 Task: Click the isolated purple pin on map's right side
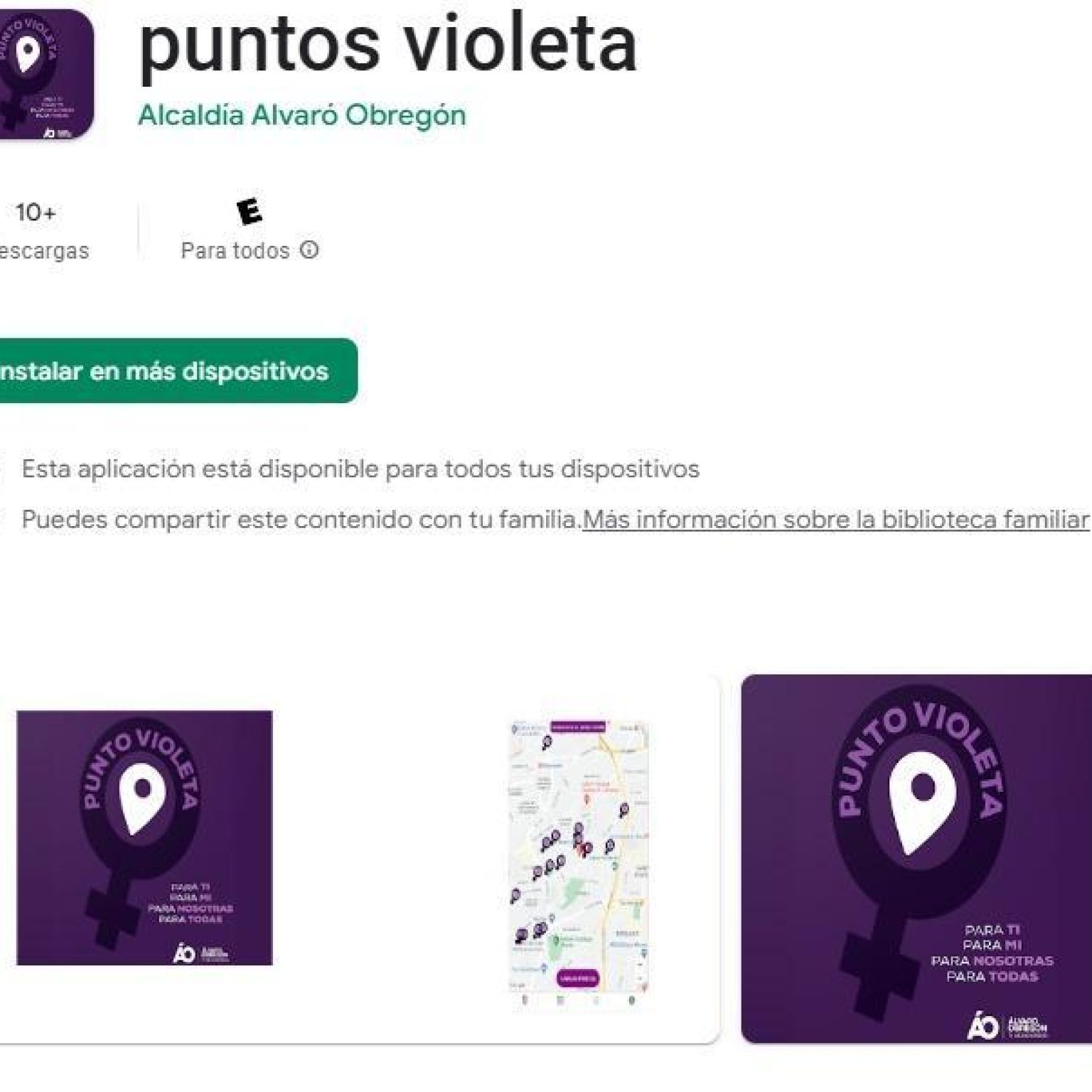click(623, 810)
